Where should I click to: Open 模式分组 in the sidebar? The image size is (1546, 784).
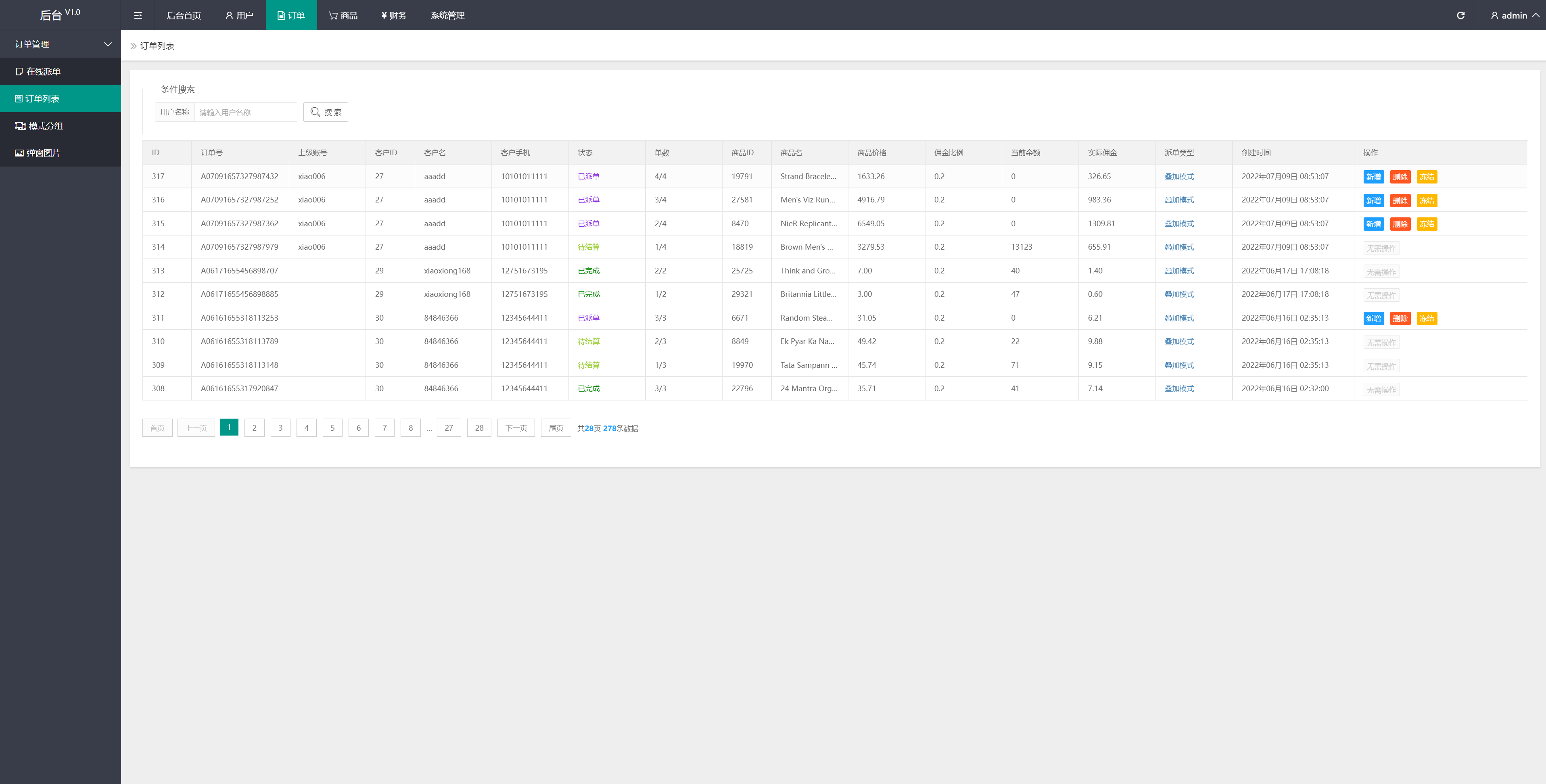click(46, 126)
